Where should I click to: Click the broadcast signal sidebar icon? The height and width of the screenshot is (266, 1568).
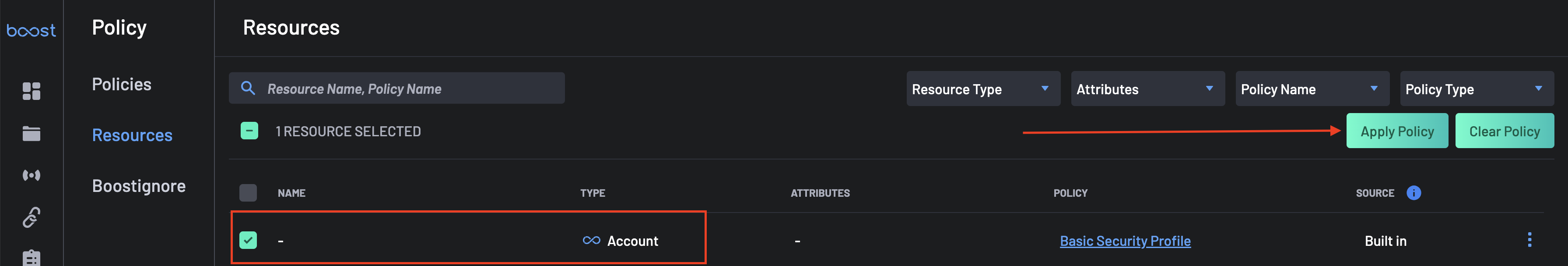point(32,176)
